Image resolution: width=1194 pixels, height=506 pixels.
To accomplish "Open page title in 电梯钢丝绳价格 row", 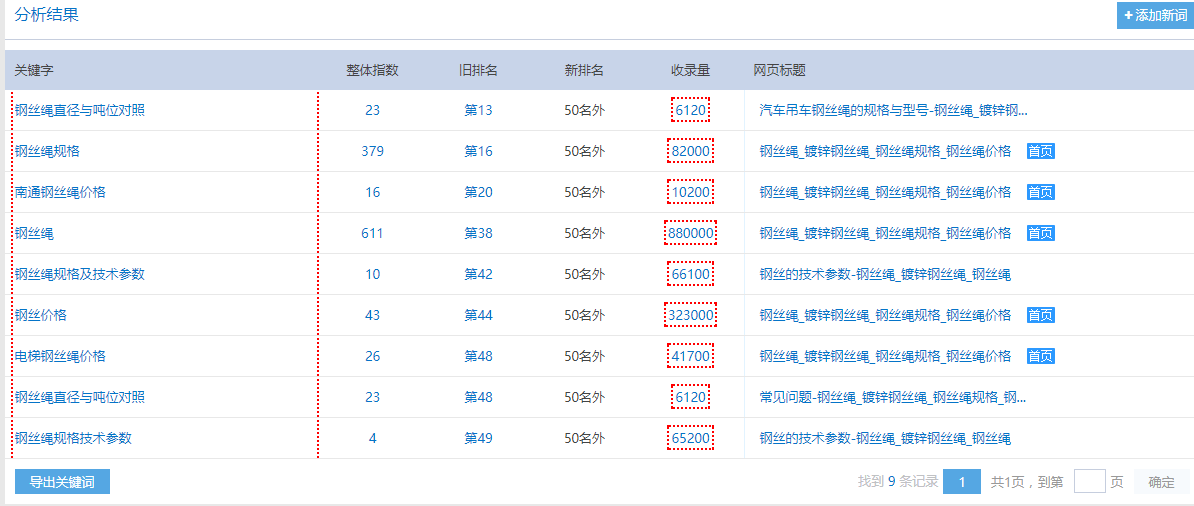I will [886, 356].
